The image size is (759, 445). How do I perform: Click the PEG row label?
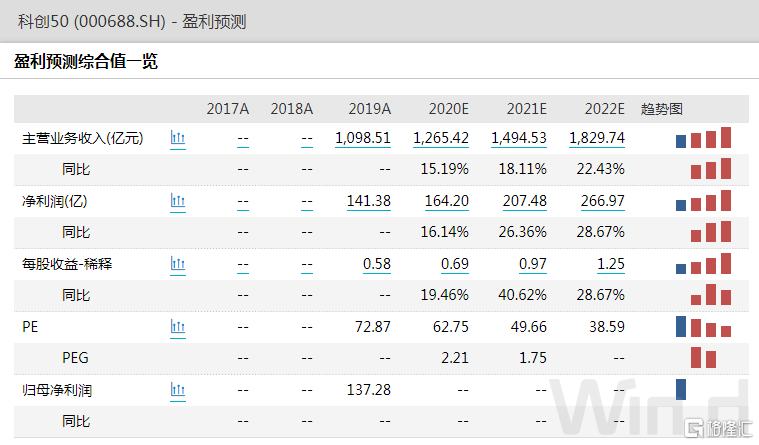(75, 358)
